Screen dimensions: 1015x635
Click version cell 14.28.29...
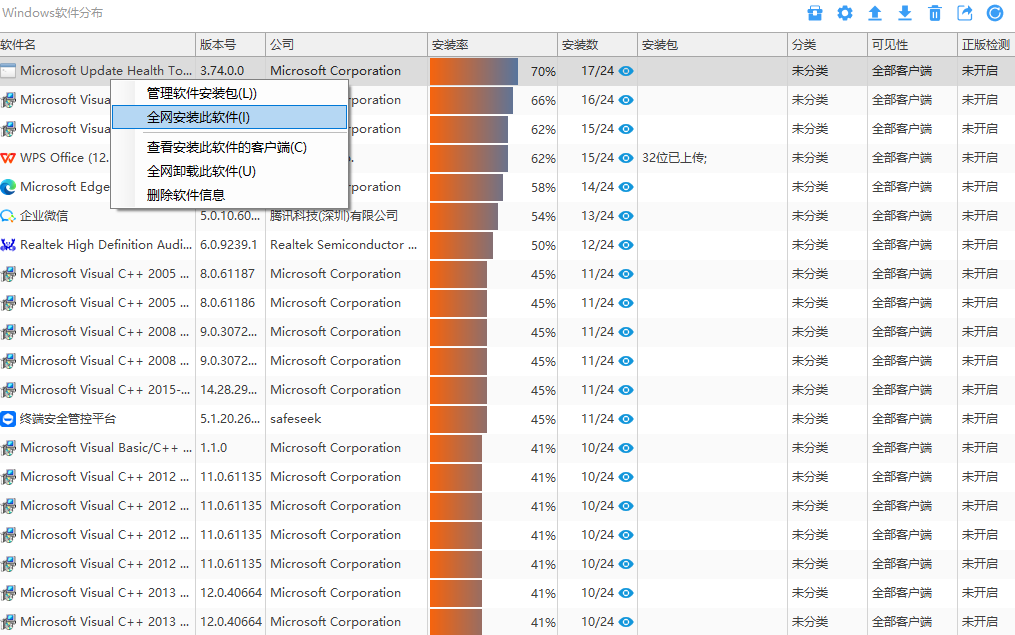[x=229, y=390]
